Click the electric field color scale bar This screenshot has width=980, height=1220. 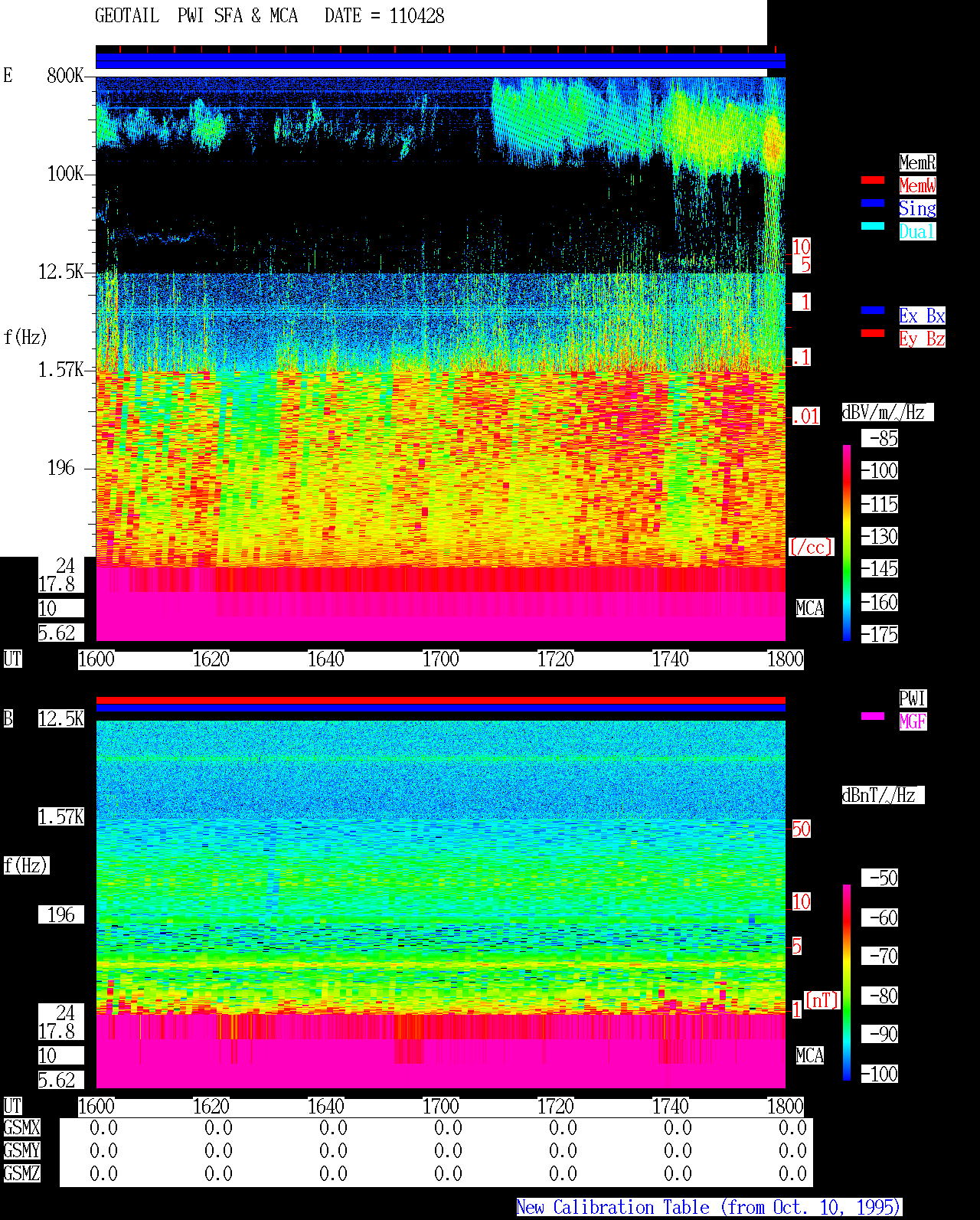847,542
